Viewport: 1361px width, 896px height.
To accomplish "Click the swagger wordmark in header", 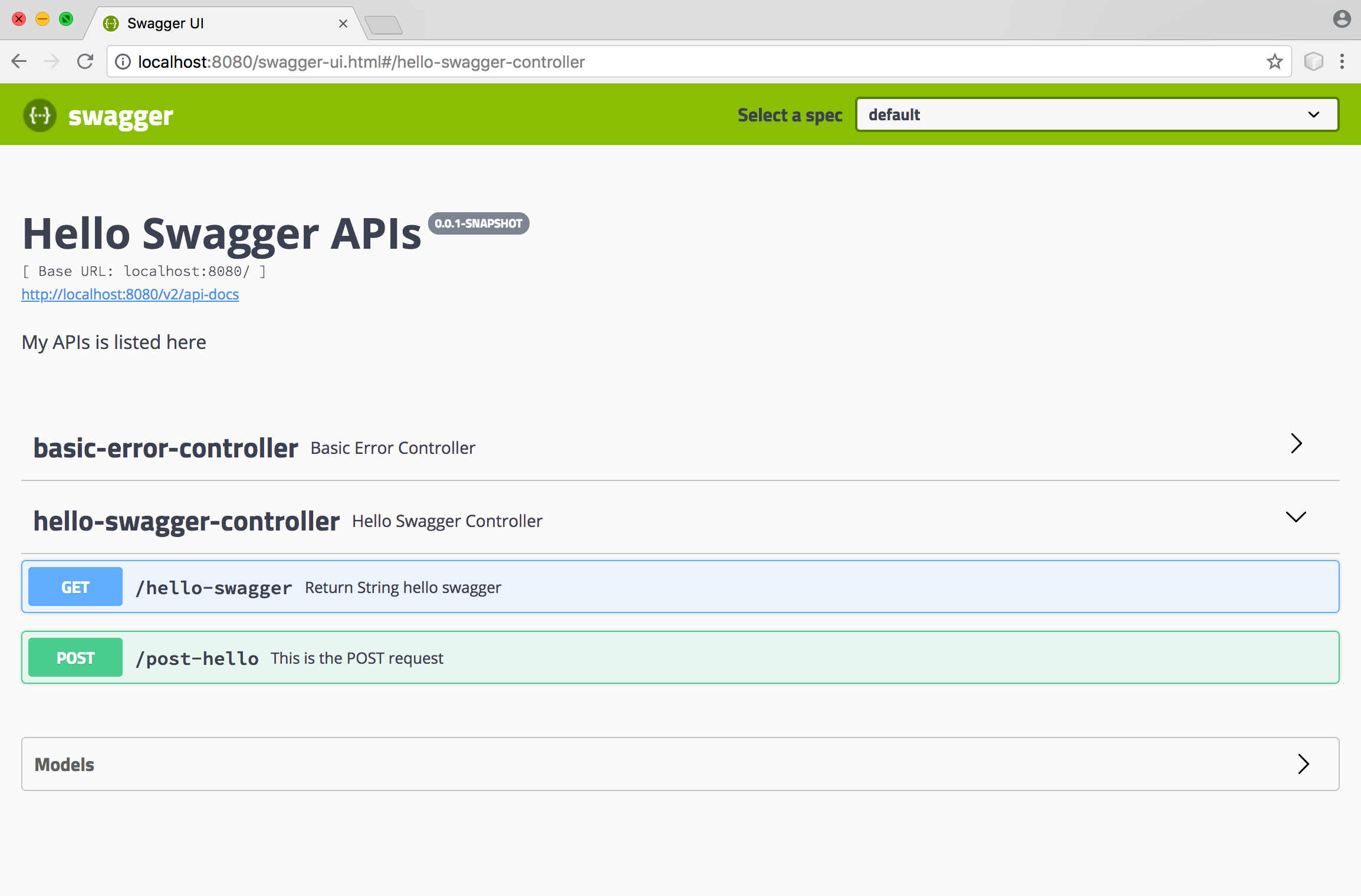I will 121,117.
